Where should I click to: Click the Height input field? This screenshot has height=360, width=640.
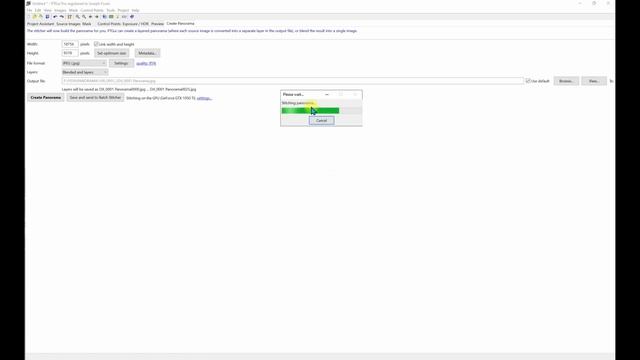70,53
